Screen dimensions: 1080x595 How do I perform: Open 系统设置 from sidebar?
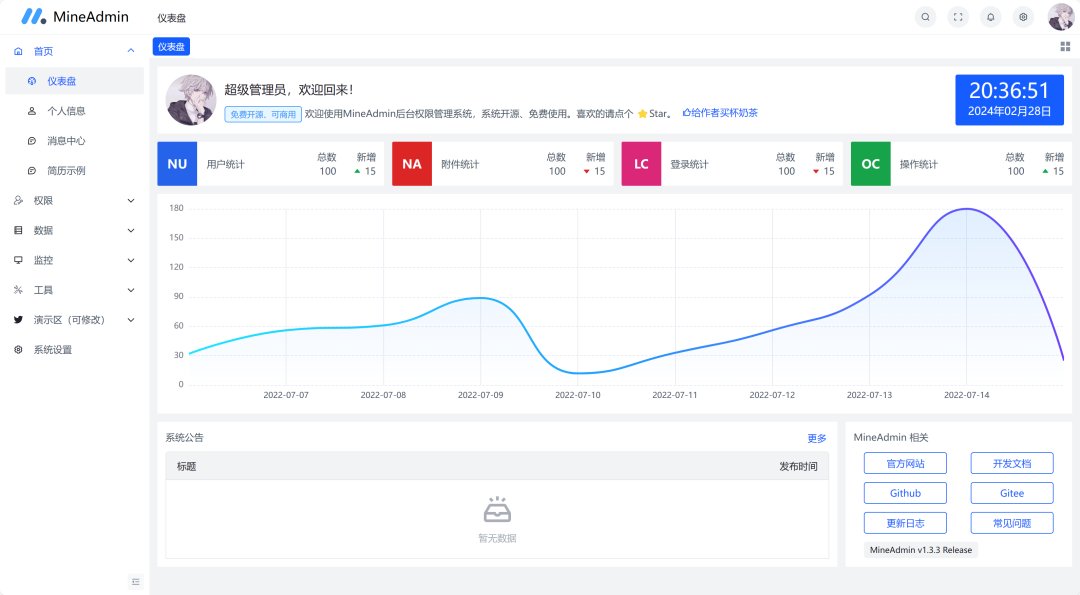(x=53, y=350)
